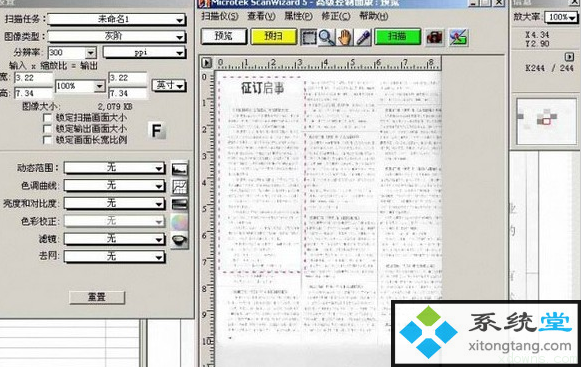Open the red toolbox icon
Viewport: 581px width, 367px height.
point(435,37)
